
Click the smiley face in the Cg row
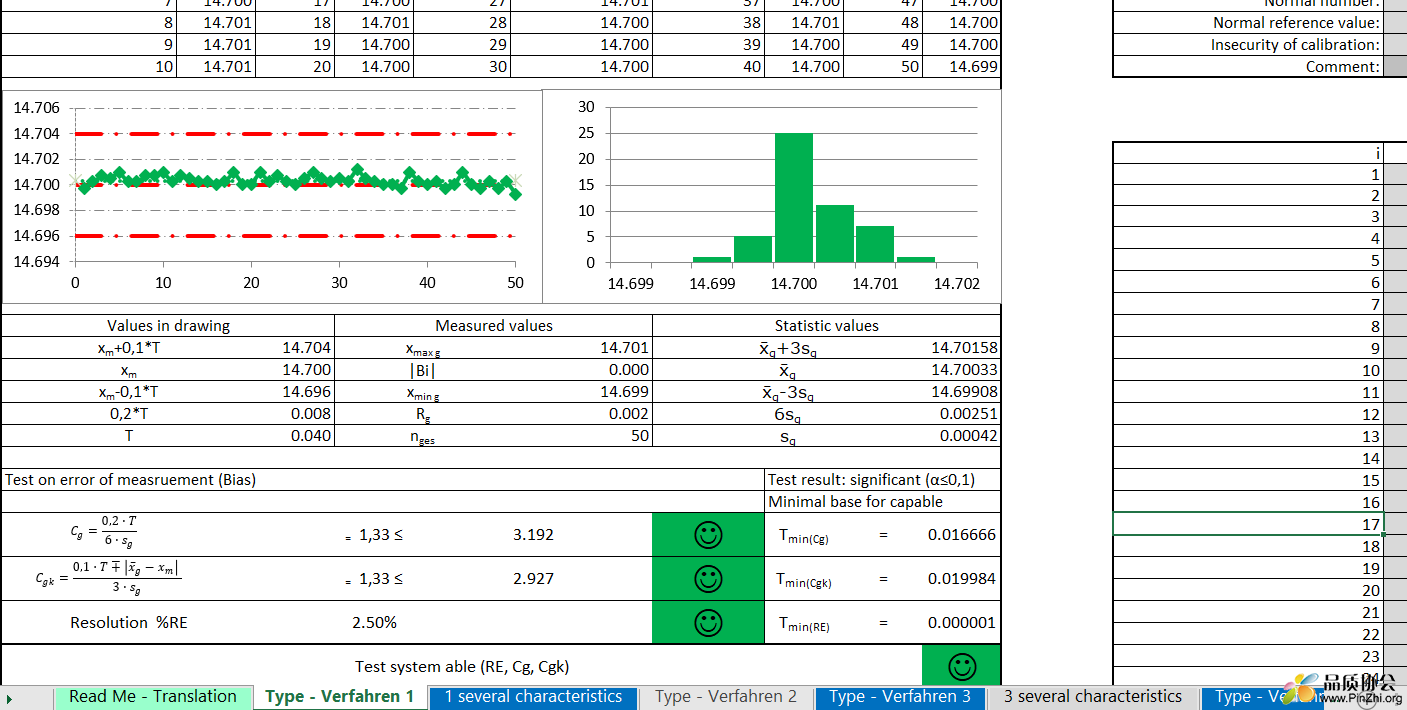[708, 535]
